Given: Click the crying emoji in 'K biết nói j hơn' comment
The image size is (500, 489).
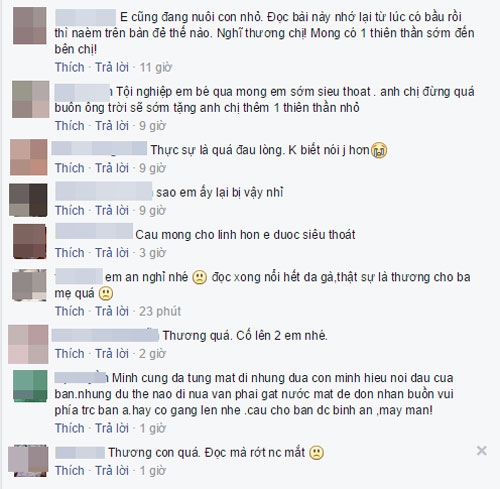Looking at the screenshot, I should pyautogui.click(x=379, y=150).
